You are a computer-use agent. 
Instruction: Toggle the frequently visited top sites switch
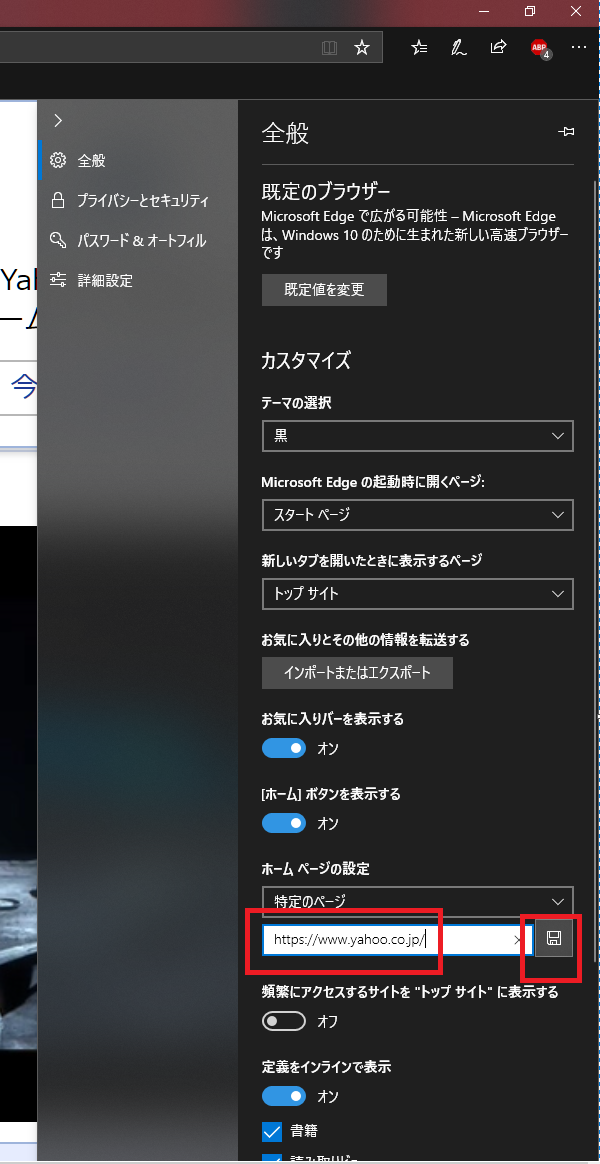pyautogui.click(x=284, y=1021)
